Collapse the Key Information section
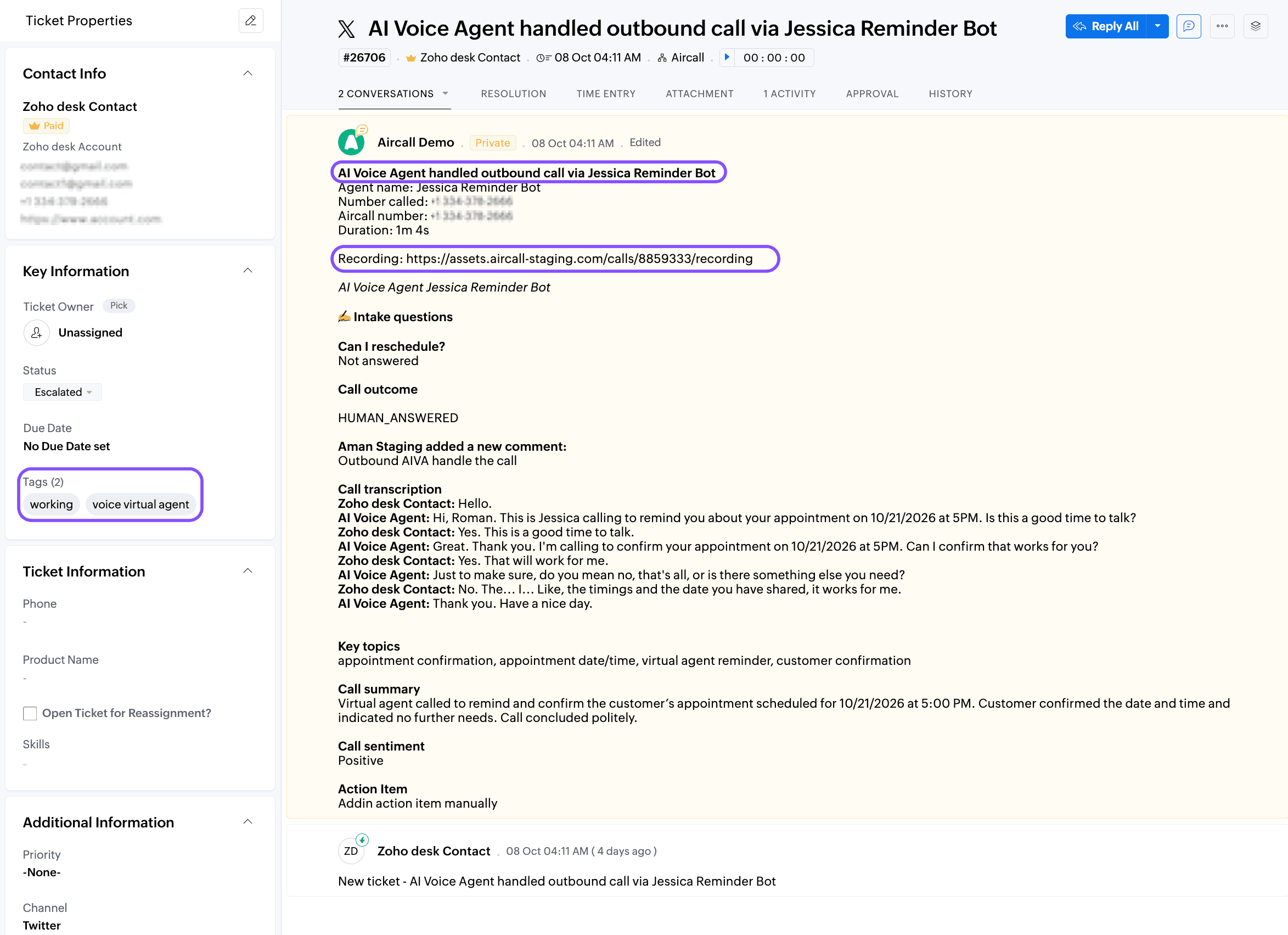The width and height of the screenshot is (1288, 935). click(x=248, y=270)
